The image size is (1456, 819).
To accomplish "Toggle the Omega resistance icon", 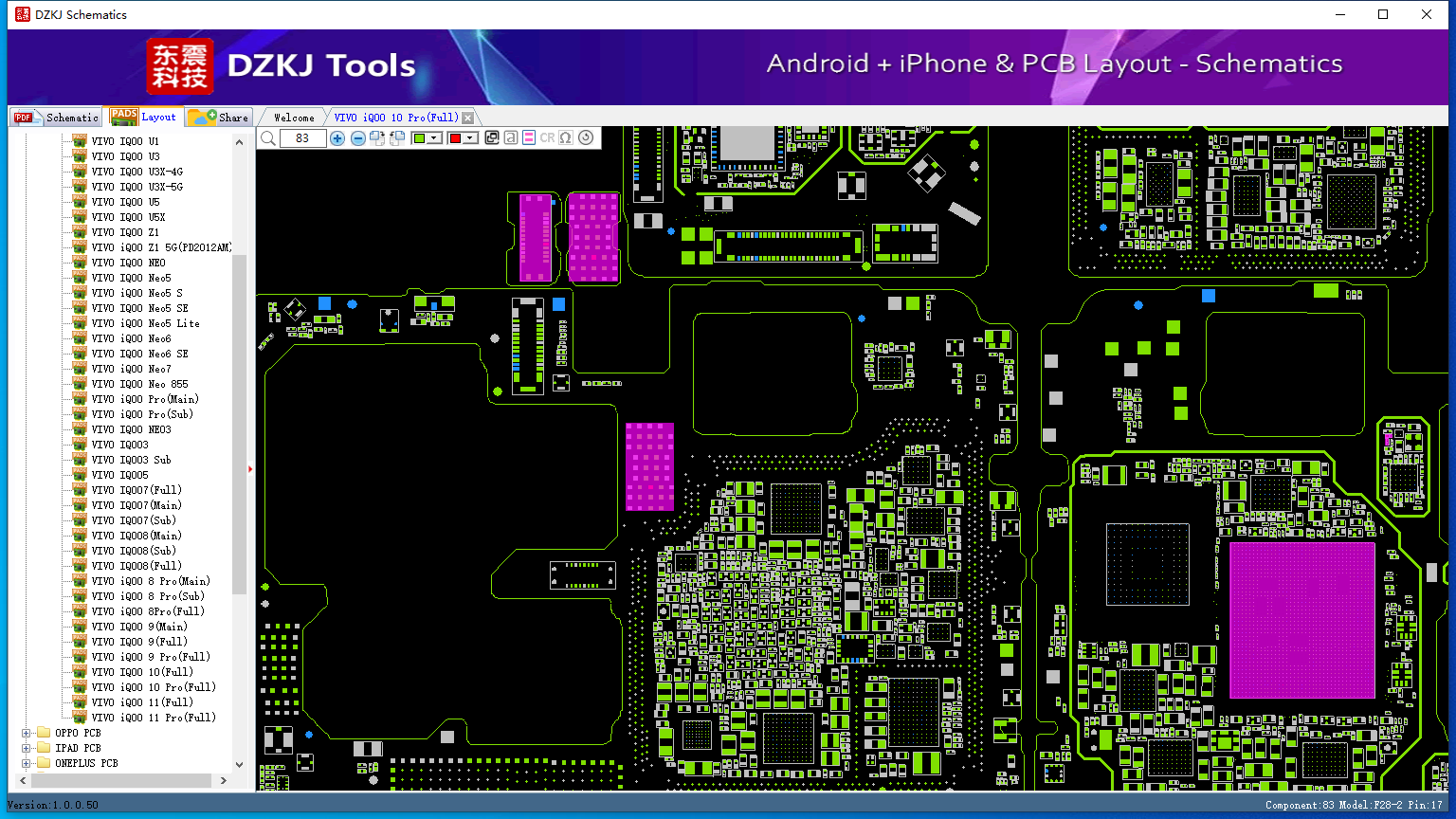I will tap(566, 138).
